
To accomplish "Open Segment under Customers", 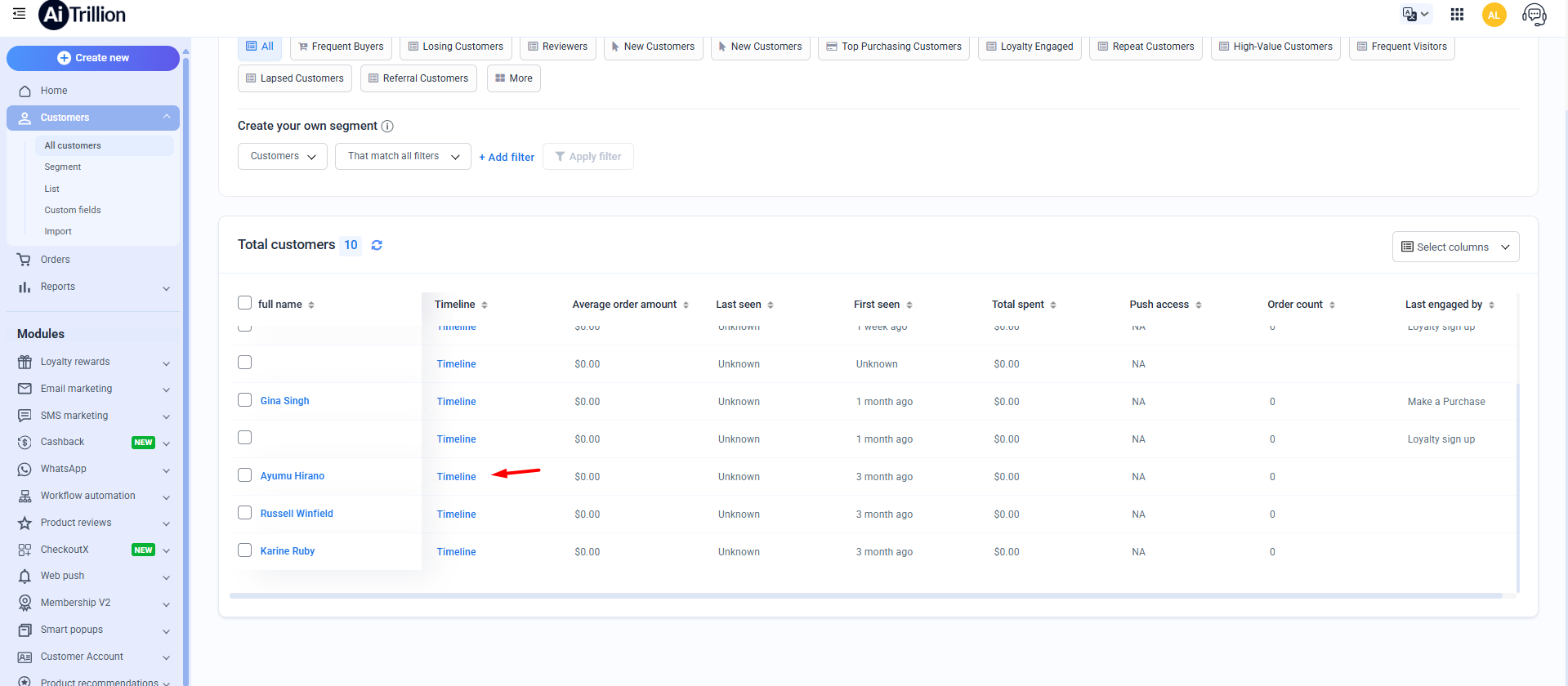I will point(63,167).
